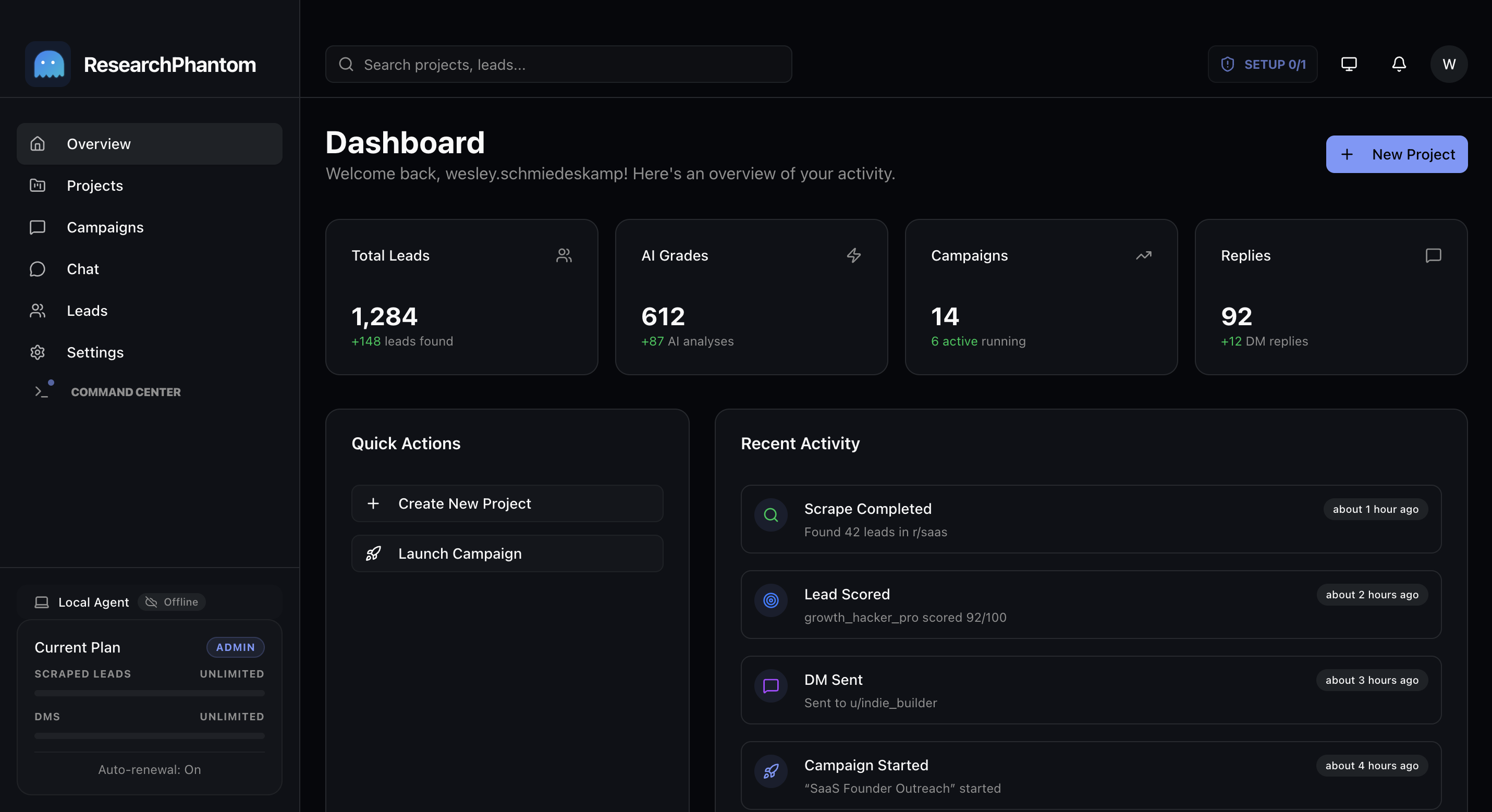Click the rocket icon next to Campaign Started
The image size is (1492, 812).
(771, 772)
